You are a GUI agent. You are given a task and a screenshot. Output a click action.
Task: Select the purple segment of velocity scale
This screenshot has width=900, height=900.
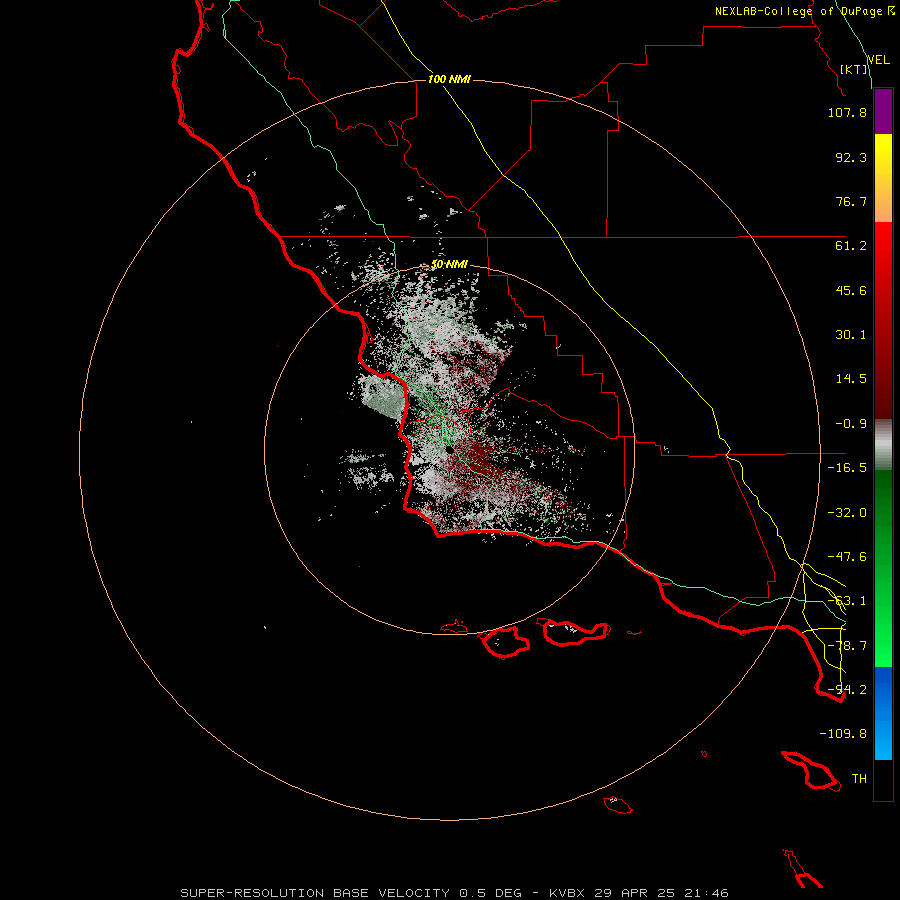883,111
